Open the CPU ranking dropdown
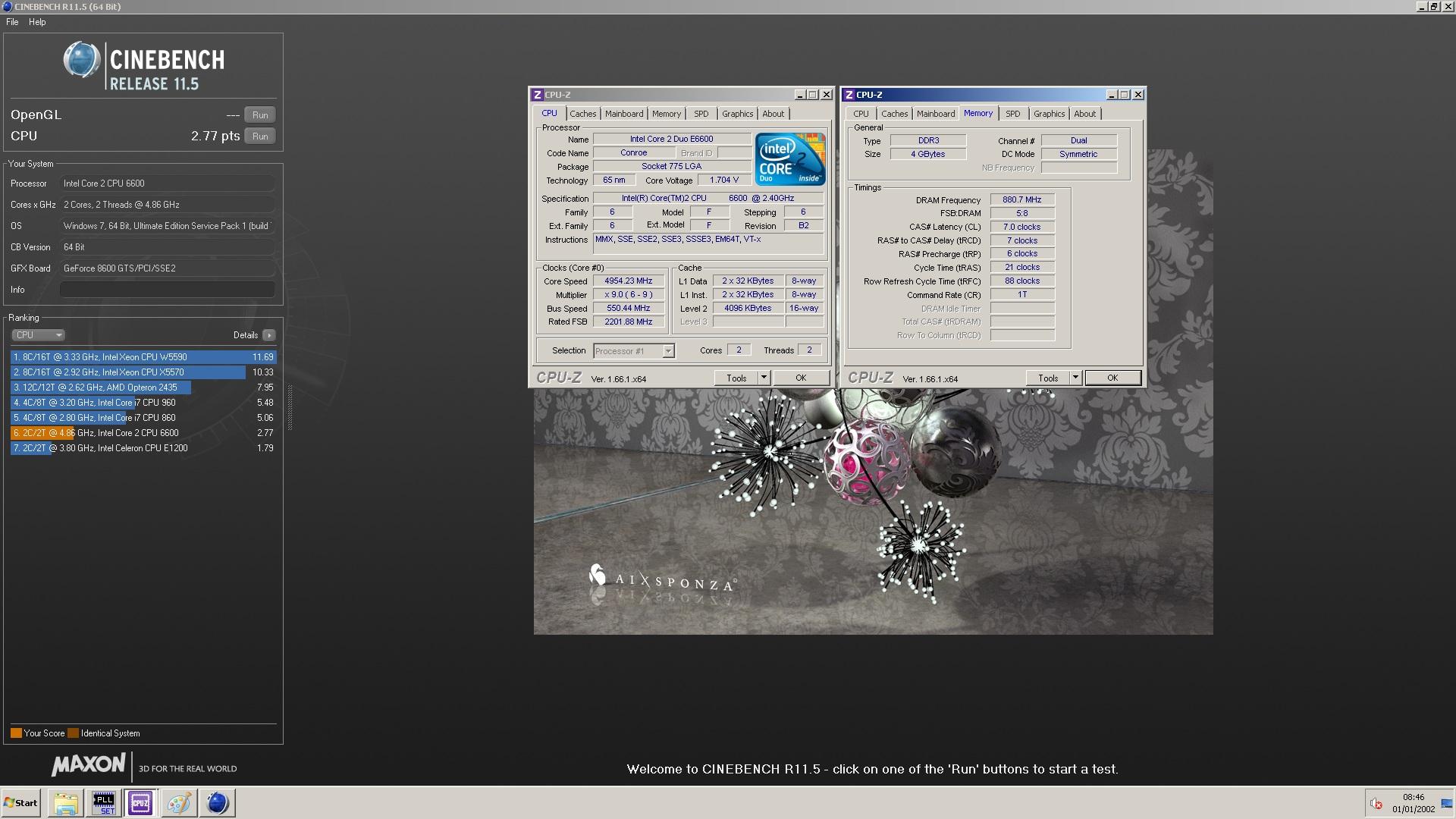 click(38, 335)
